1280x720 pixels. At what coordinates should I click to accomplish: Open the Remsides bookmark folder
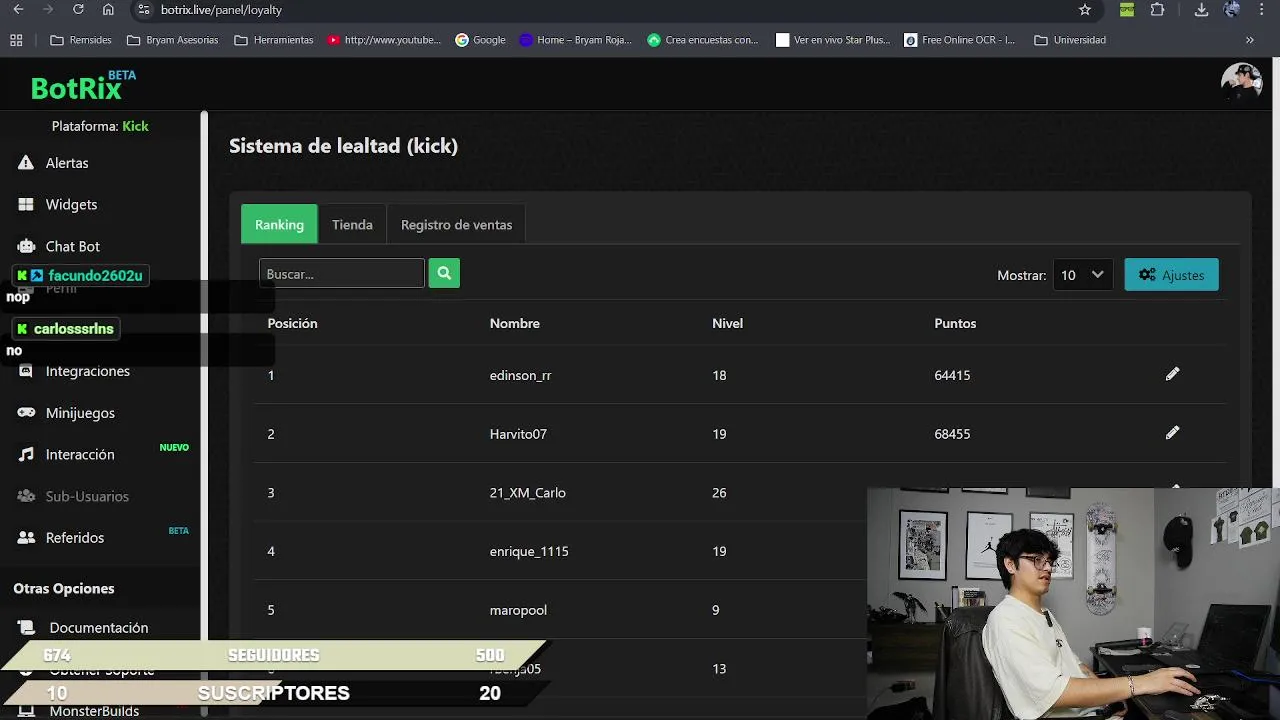[x=81, y=40]
